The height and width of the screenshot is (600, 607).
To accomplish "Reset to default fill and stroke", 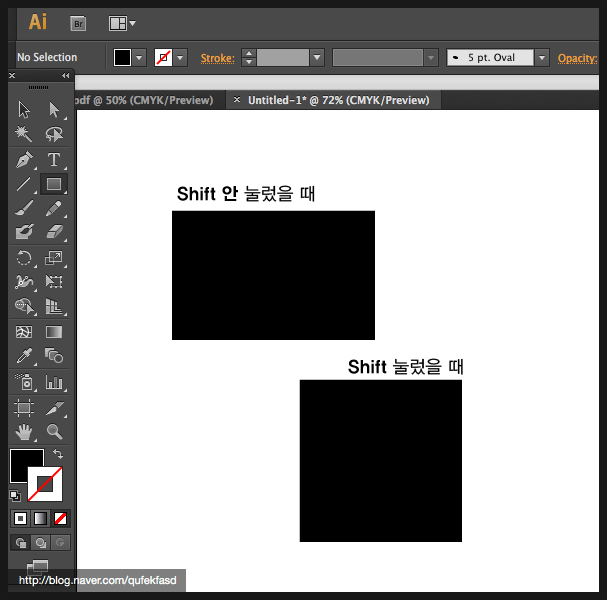I will click(15, 495).
